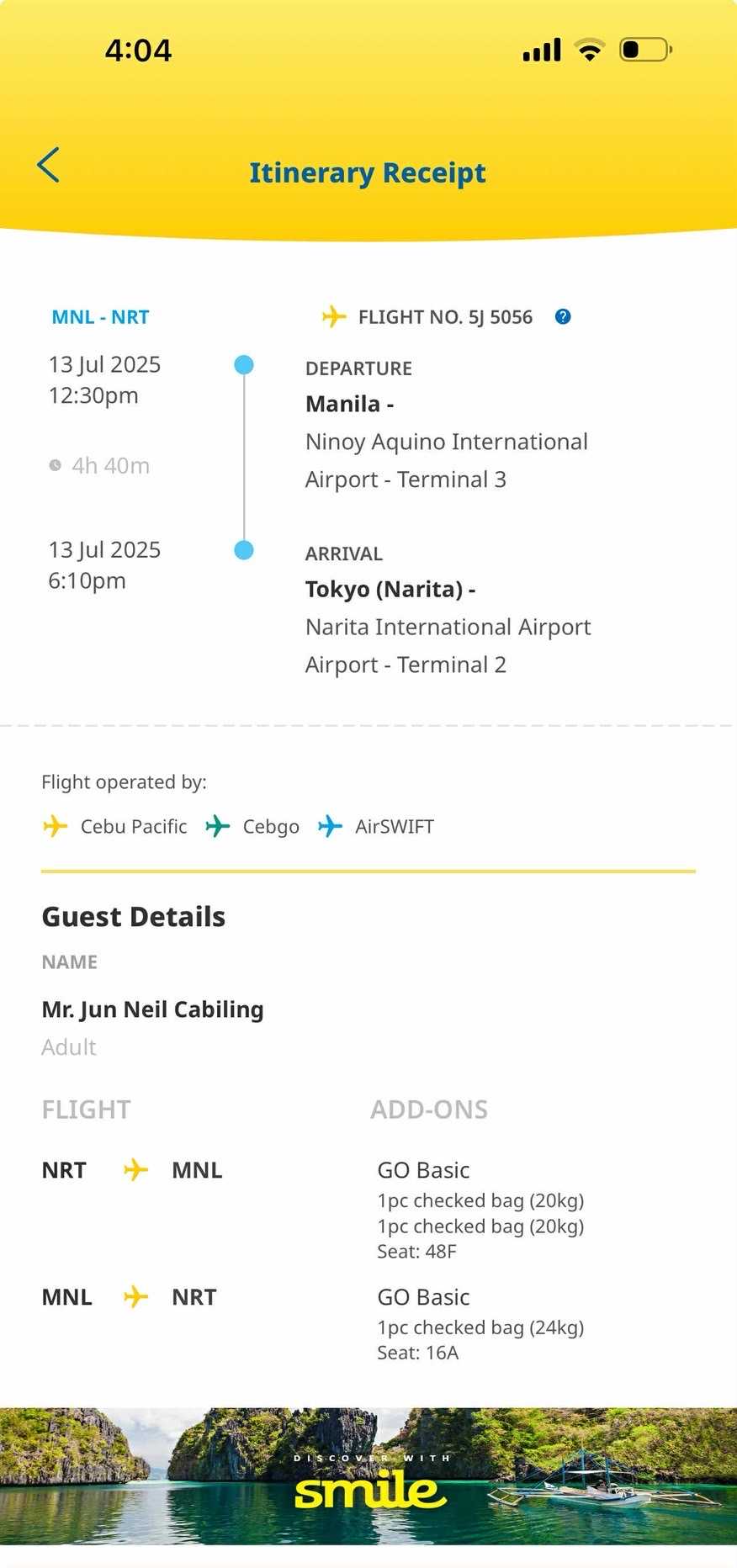Select guest name Mr. Jun Neil Cabiling
The height and width of the screenshot is (1568, 737).
pyautogui.click(x=152, y=1009)
